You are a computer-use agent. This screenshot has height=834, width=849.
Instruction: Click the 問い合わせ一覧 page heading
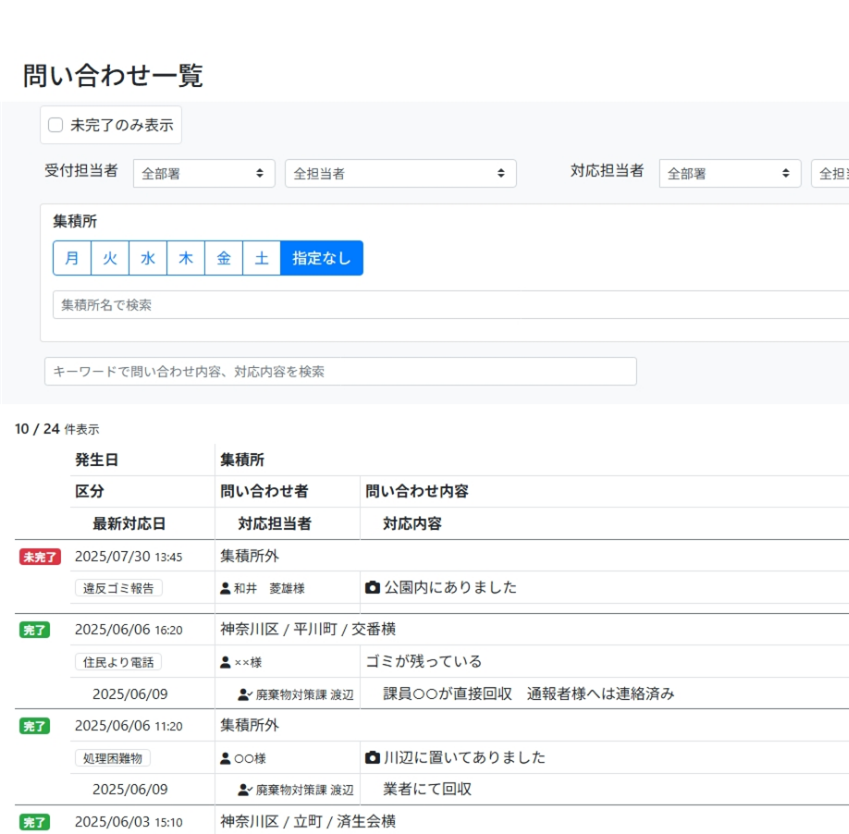click(113, 75)
